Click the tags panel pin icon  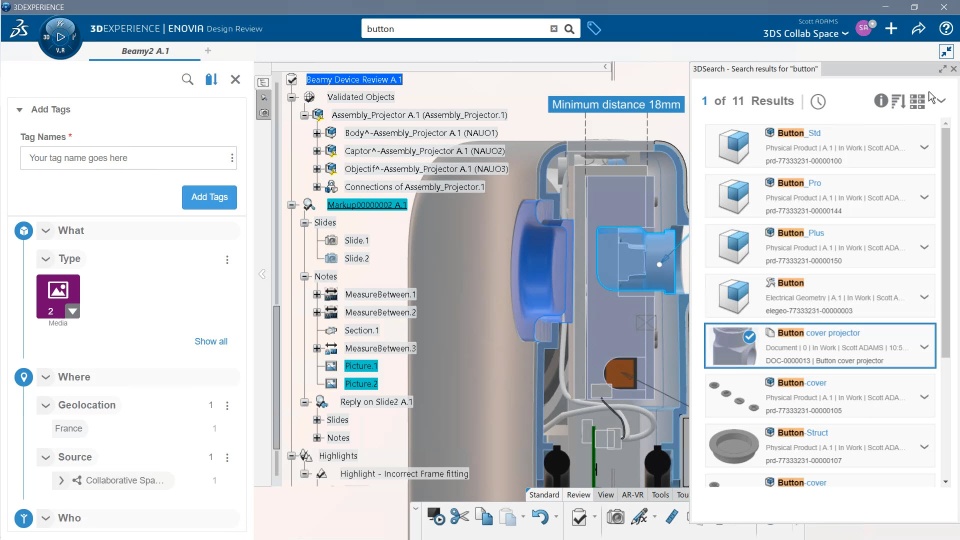point(211,79)
